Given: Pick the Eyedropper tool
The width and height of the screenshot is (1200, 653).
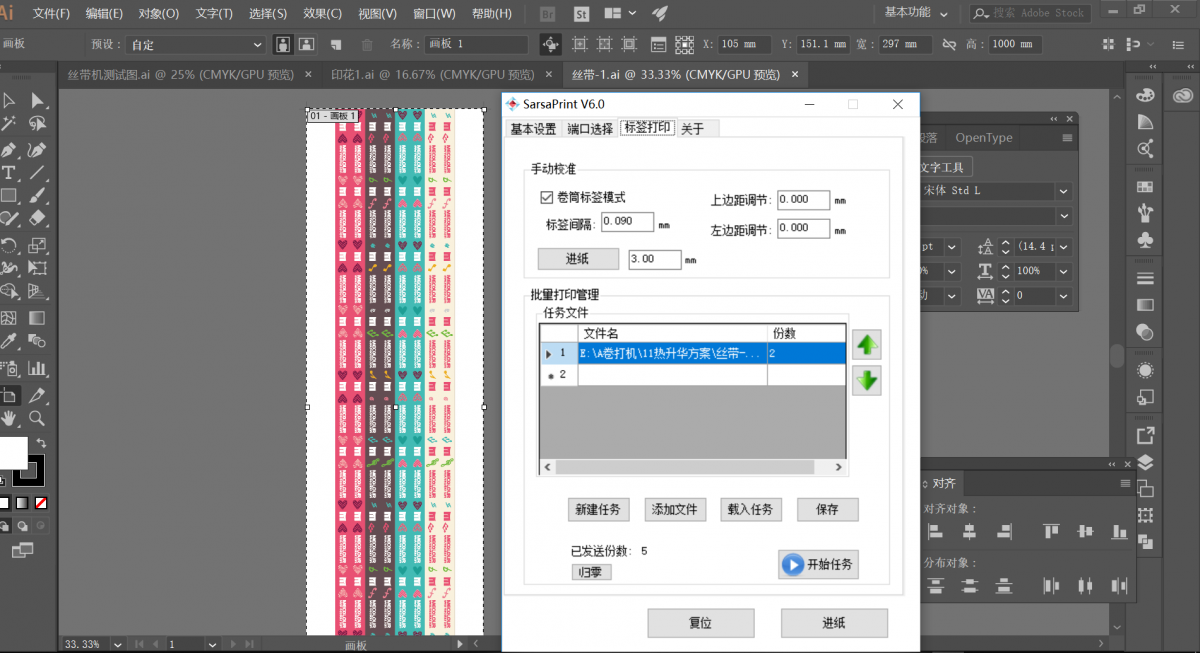Looking at the screenshot, I should [9, 343].
